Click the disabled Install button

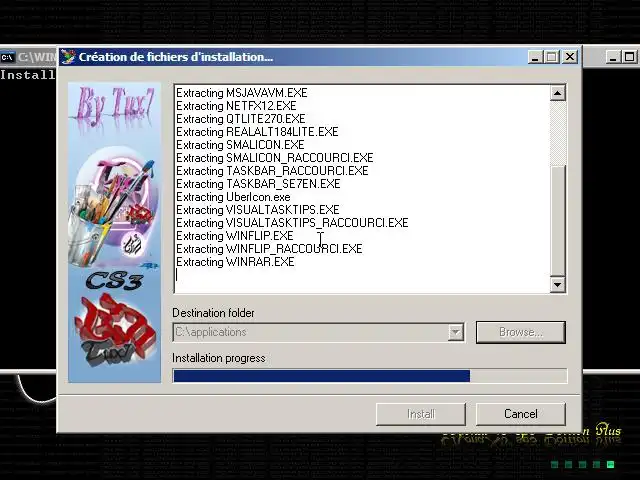[421, 414]
